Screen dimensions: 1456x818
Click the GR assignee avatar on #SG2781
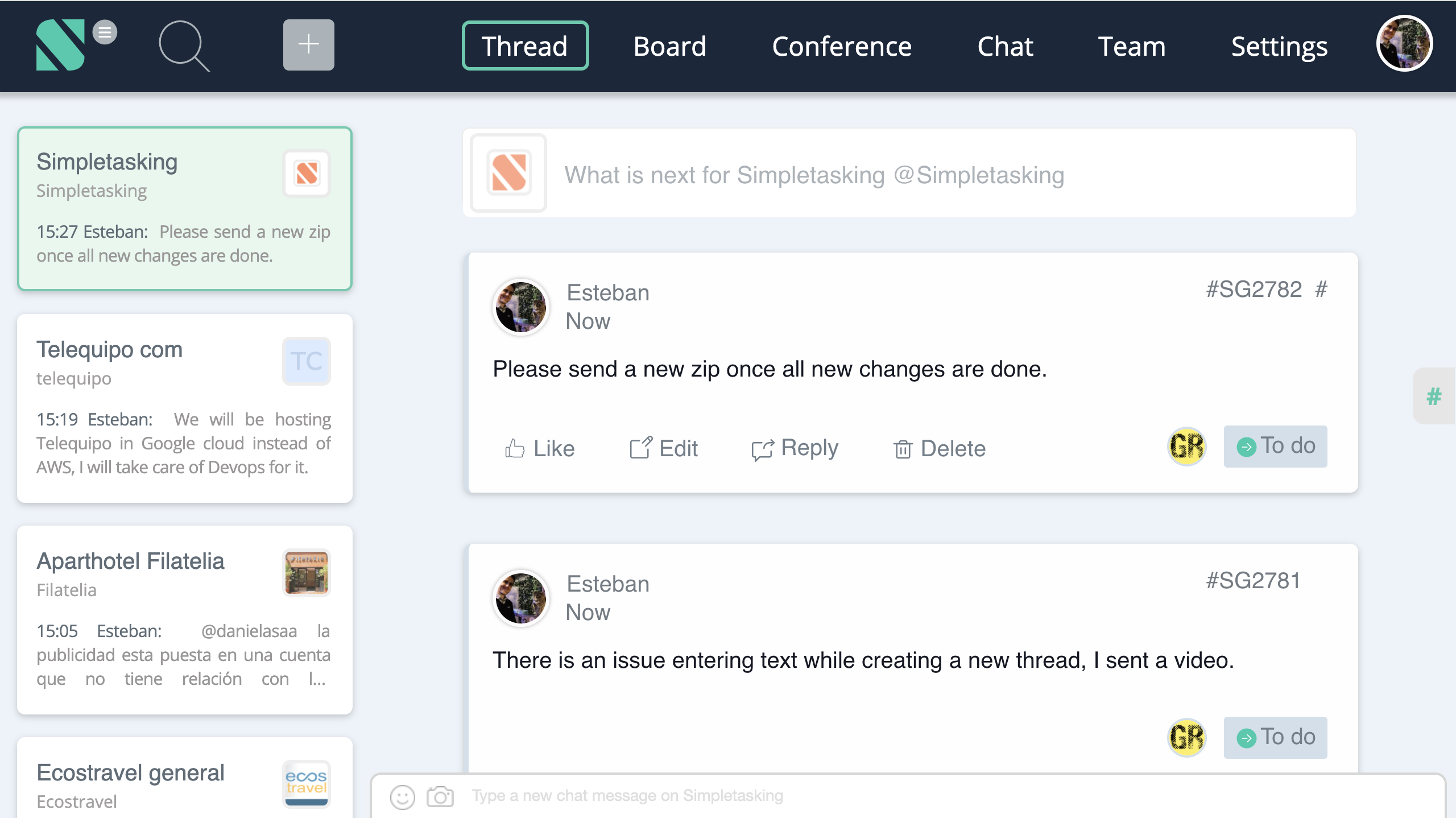pyautogui.click(x=1186, y=737)
